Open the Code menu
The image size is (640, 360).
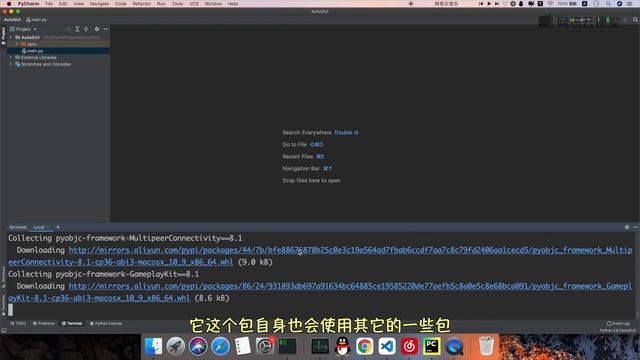[120, 4]
